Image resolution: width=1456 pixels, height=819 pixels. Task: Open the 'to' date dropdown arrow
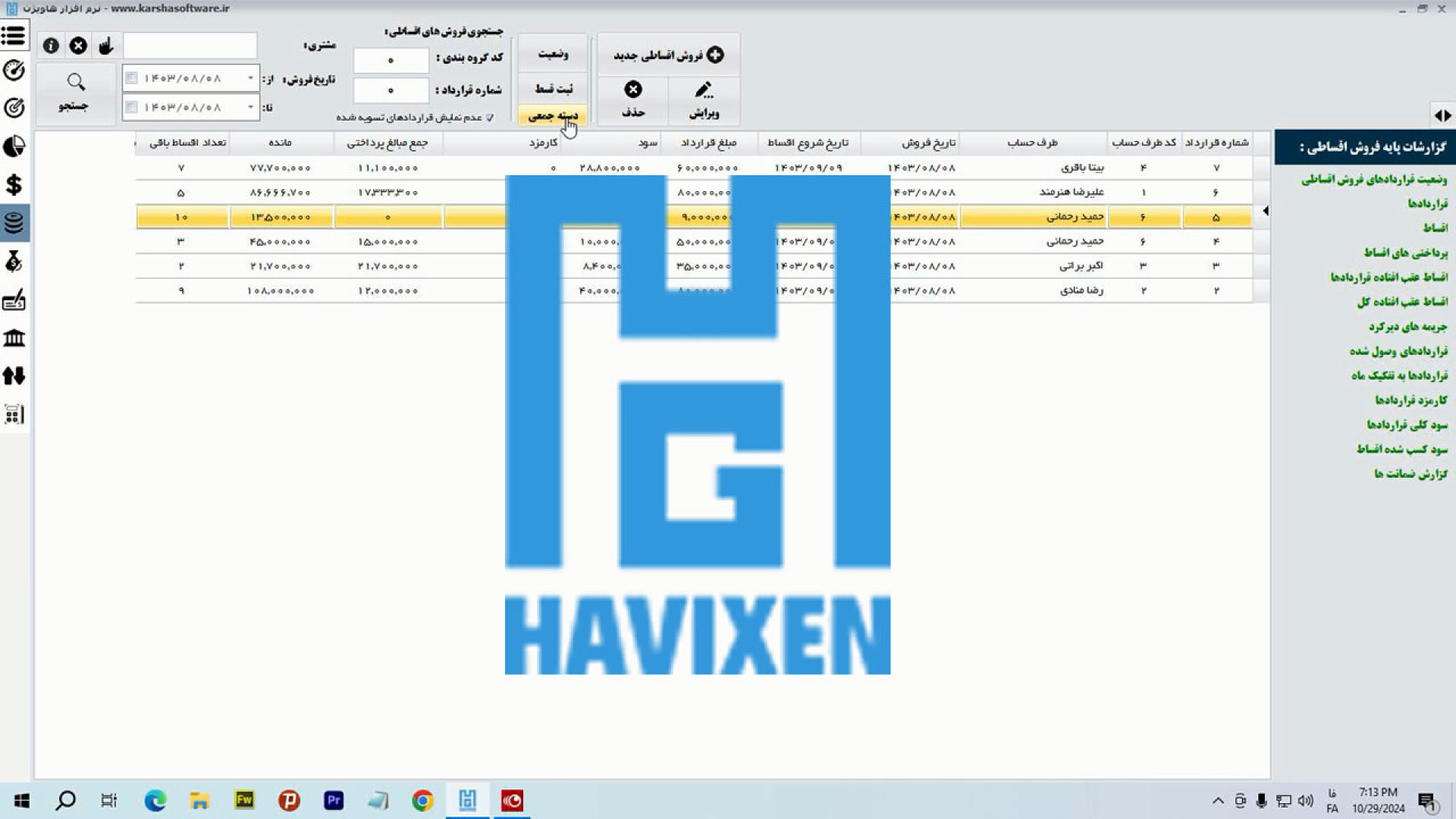tap(250, 107)
